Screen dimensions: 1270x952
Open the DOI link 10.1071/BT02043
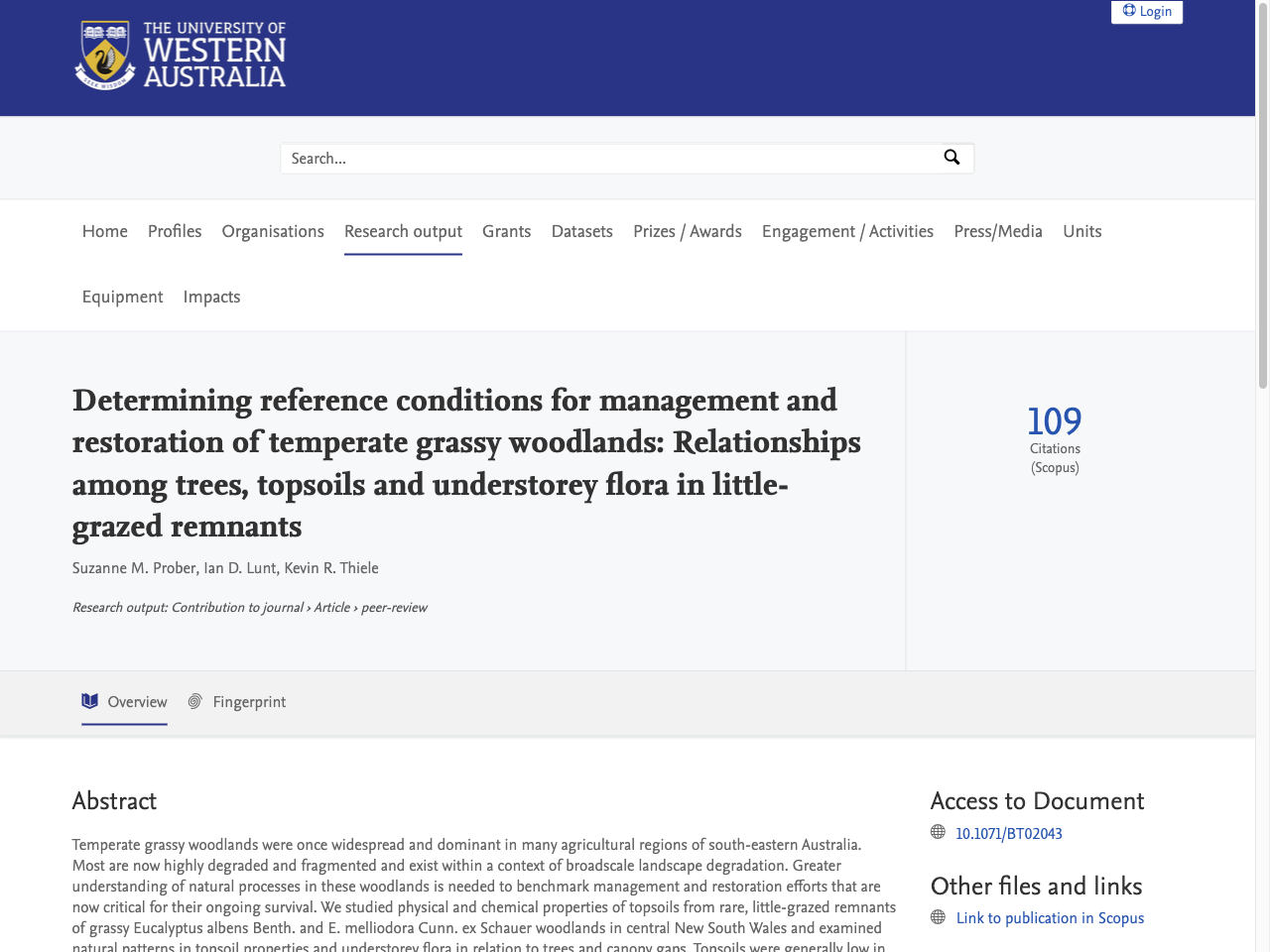1008,833
